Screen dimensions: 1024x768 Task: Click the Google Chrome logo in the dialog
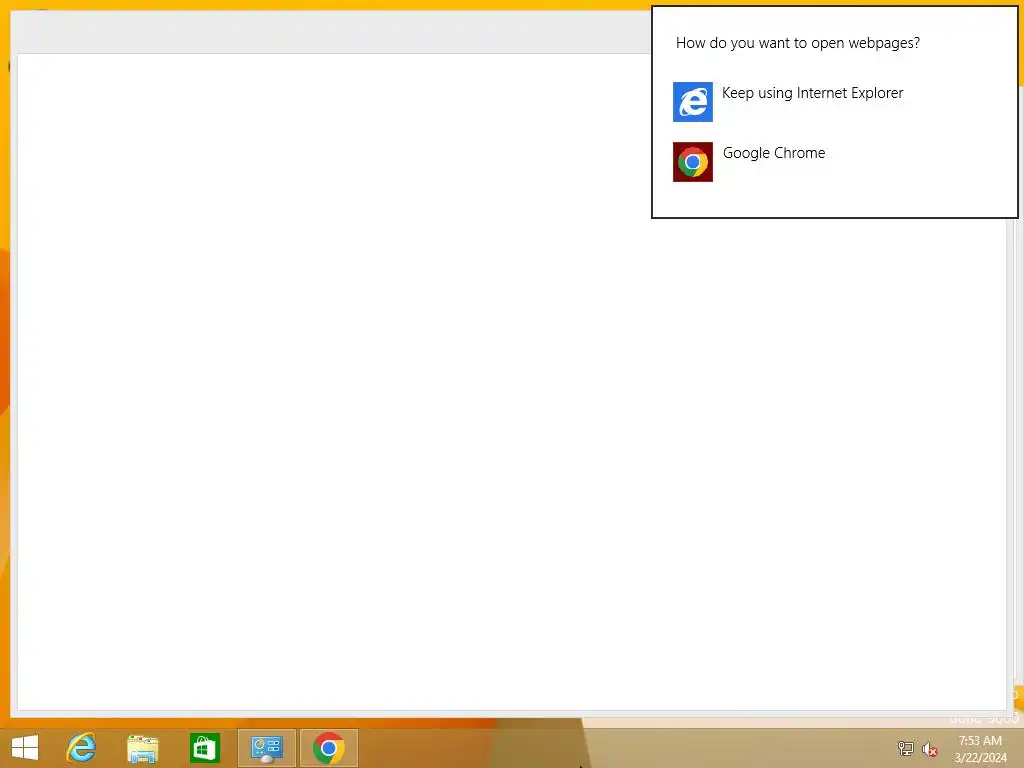click(x=693, y=162)
